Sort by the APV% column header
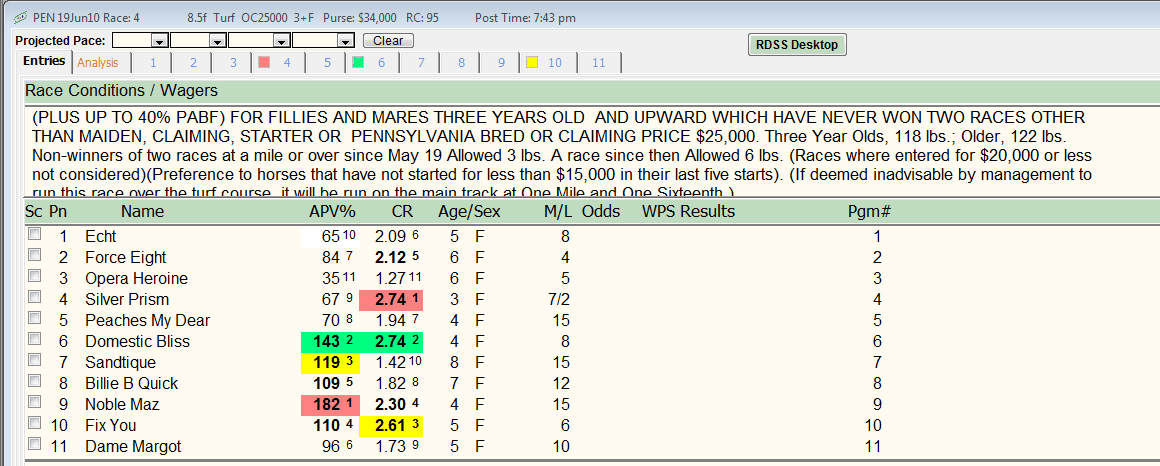Viewport: 1160px width, 466px height. tap(333, 212)
